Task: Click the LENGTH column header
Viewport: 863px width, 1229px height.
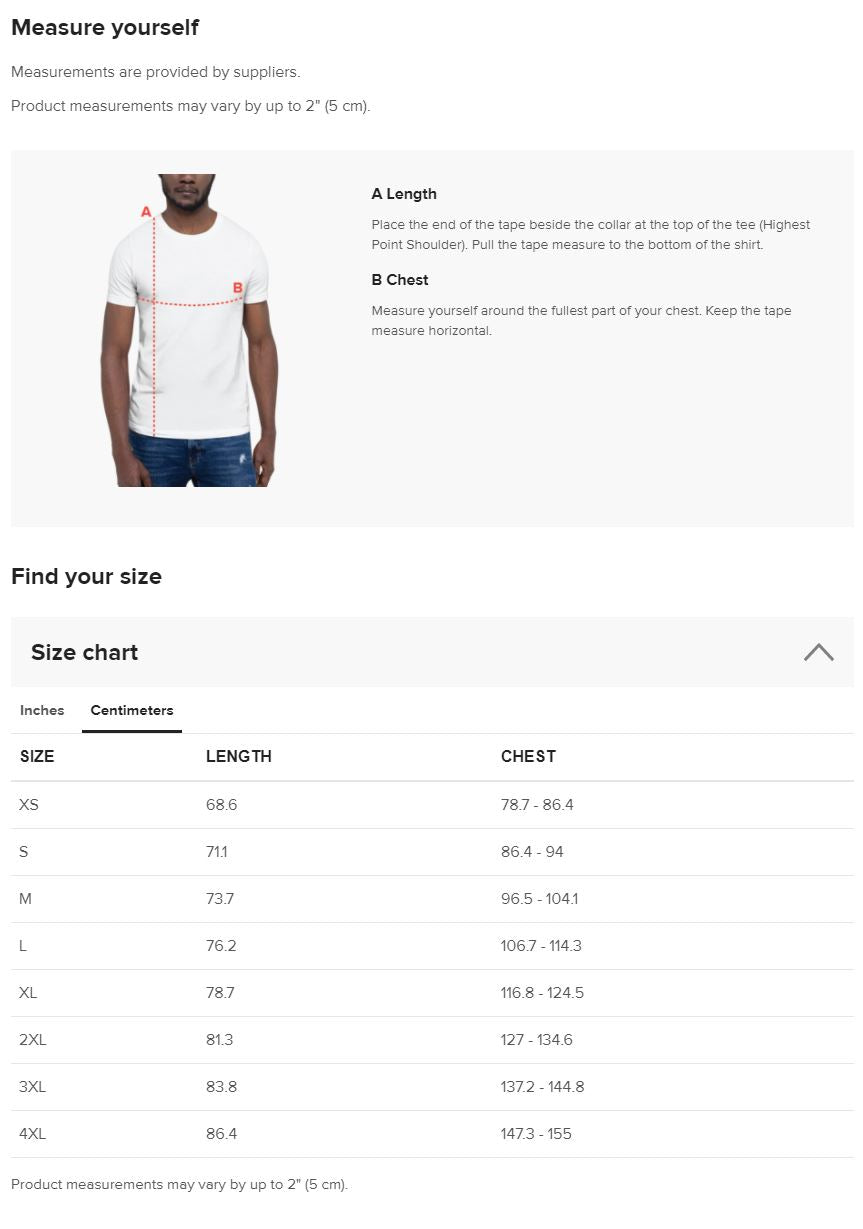Action: pyautogui.click(x=239, y=756)
